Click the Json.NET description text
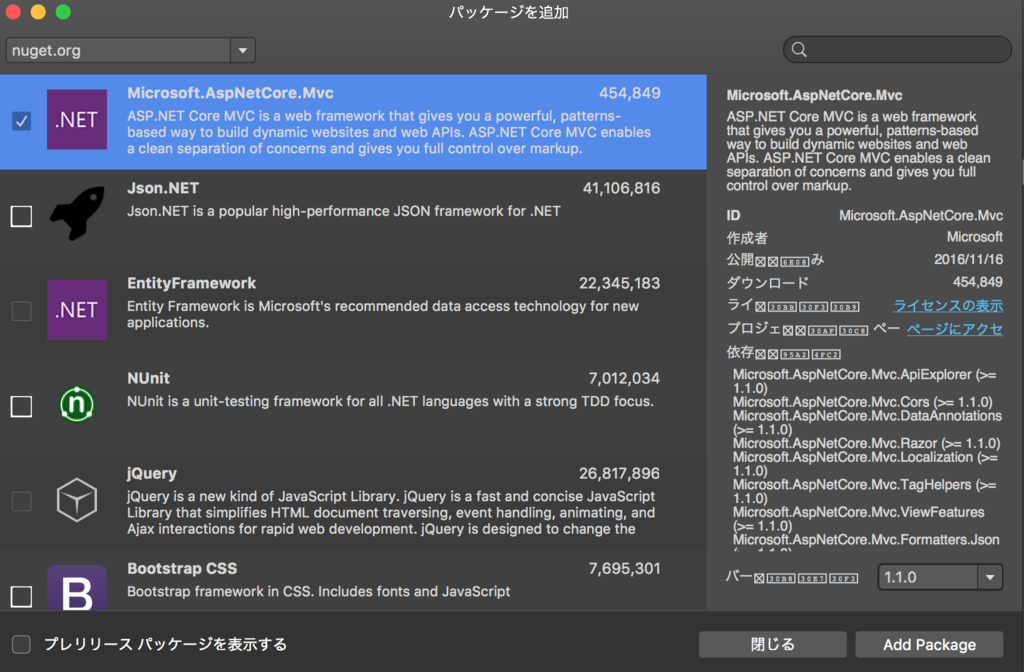Image resolution: width=1024 pixels, height=672 pixels. click(344, 211)
